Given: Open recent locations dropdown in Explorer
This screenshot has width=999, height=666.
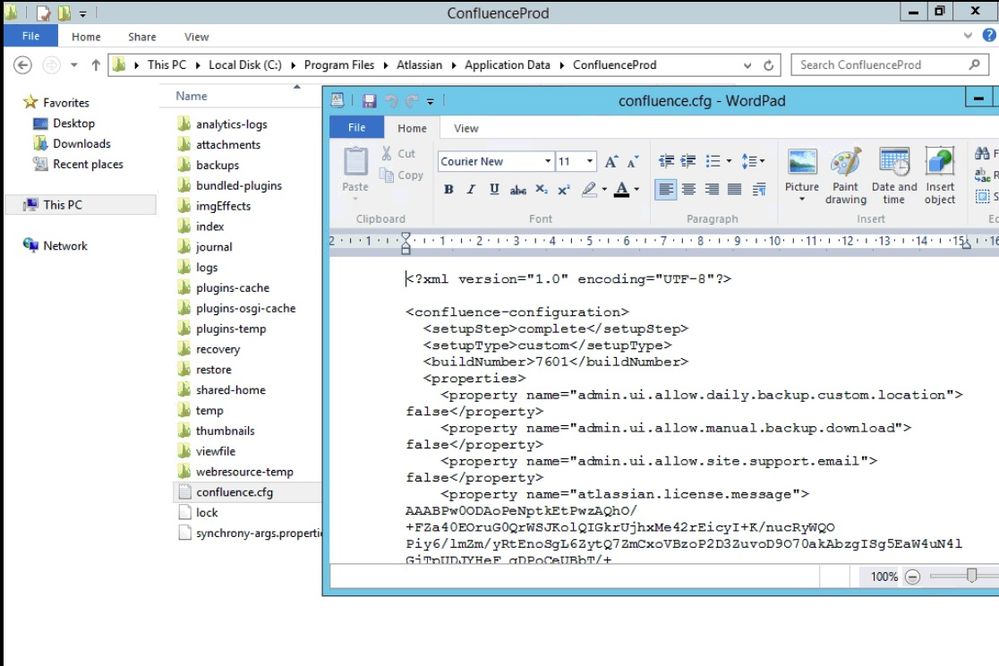Looking at the screenshot, I should coord(74,65).
